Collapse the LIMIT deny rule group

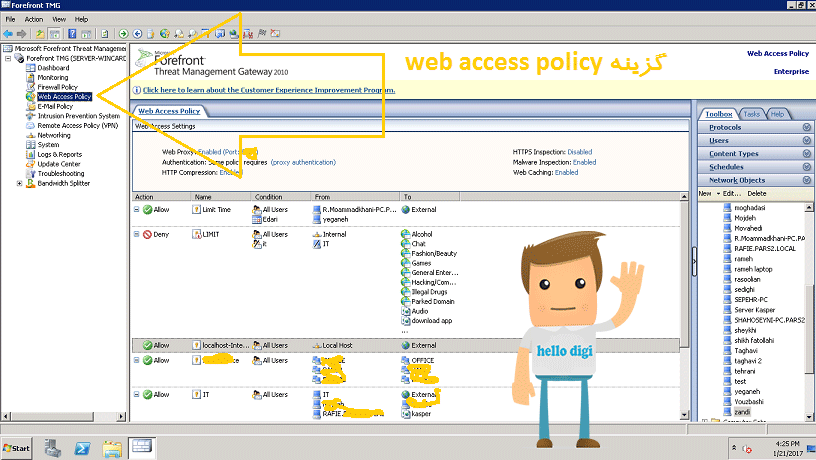click(136, 234)
